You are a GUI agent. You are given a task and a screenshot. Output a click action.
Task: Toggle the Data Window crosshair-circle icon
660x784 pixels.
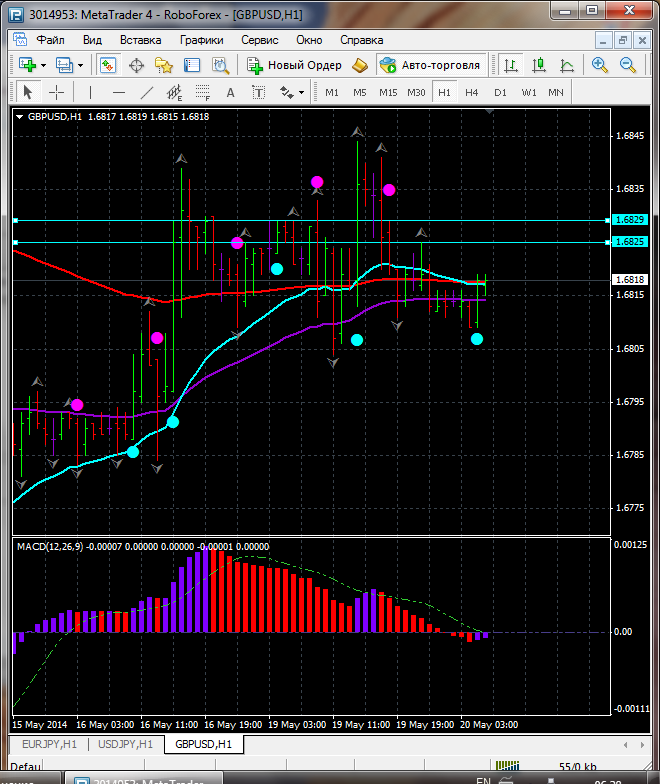click(x=136, y=65)
